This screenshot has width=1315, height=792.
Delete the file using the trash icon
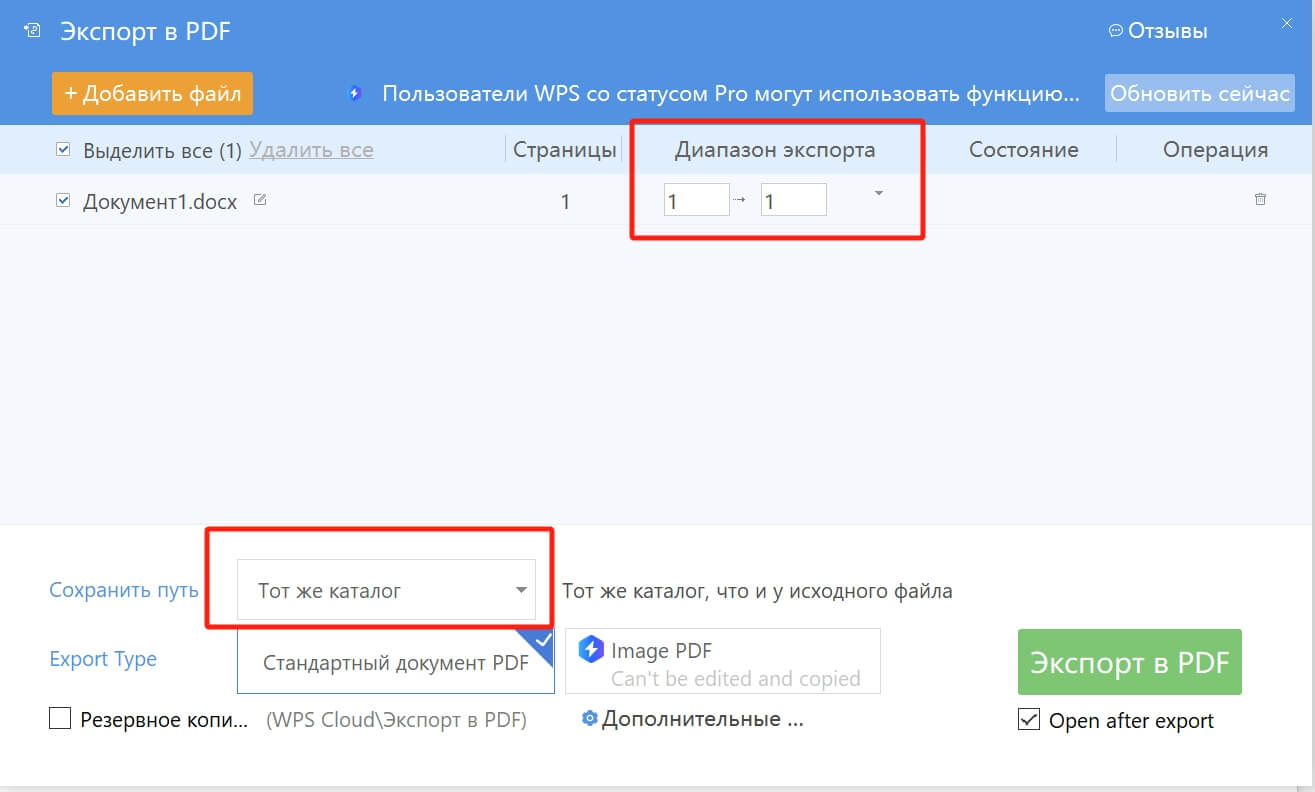1261,200
